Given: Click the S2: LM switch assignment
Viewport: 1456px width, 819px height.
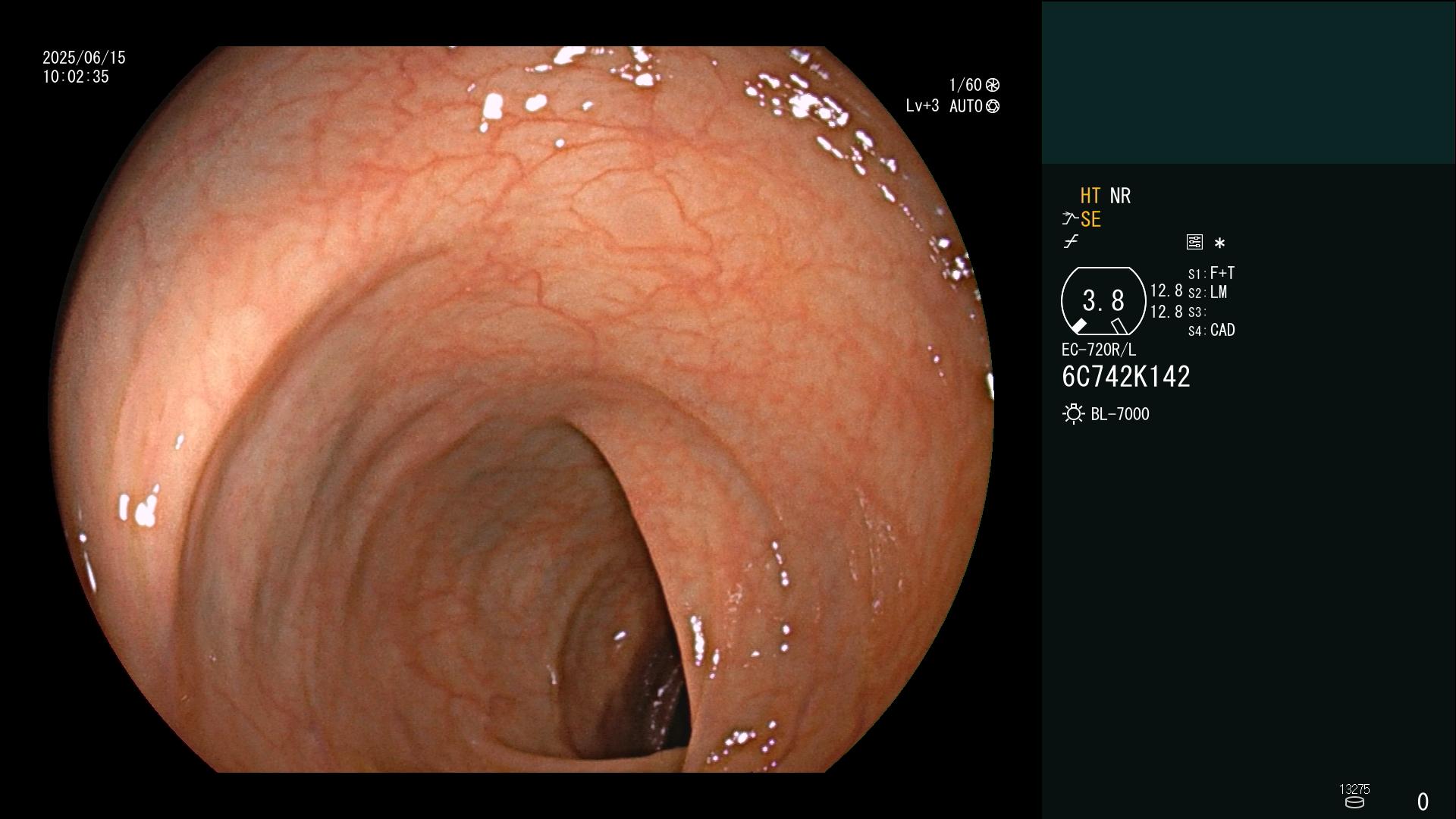Looking at the screenshot, I should pos(1208,293).
